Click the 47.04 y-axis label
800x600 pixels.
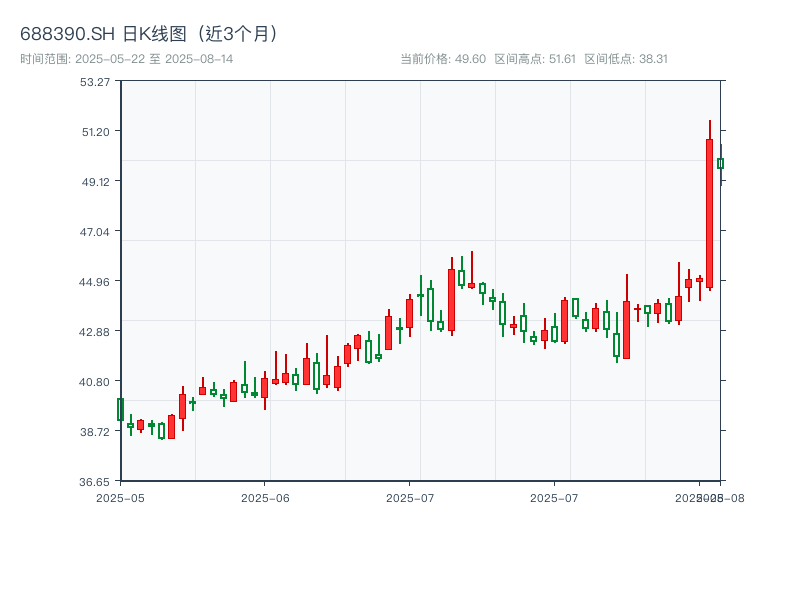click(x=95, y=232)
